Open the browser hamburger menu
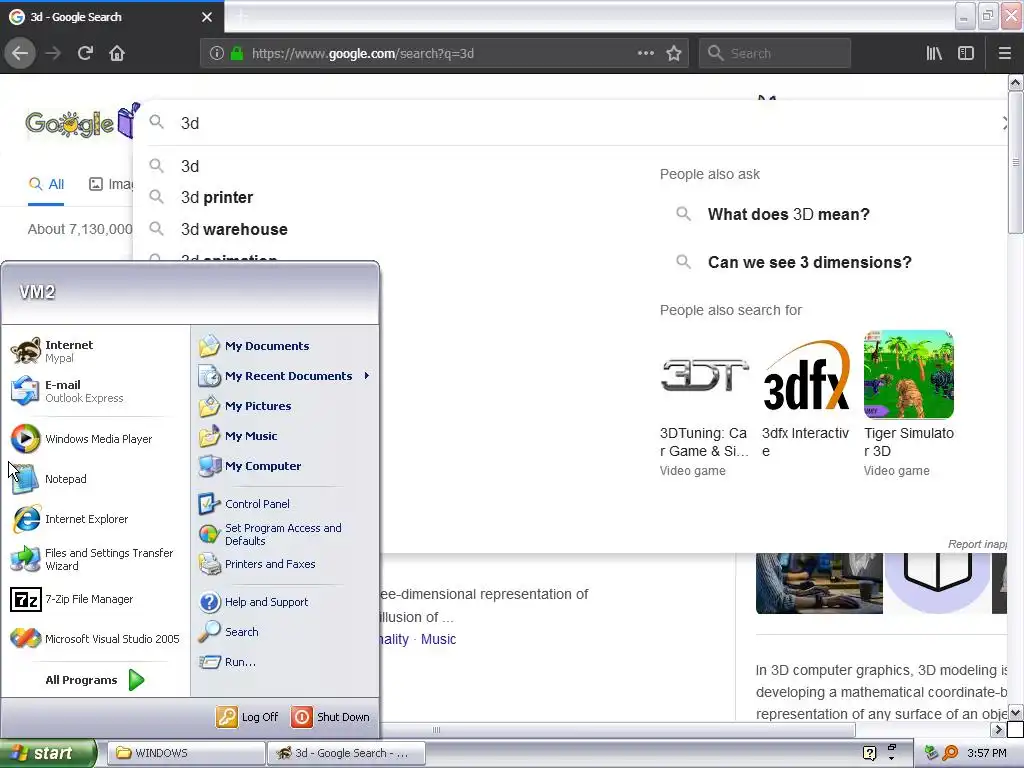Image resolution: width=1024 pixels, height=768 pixels. tap(1005, 54)
